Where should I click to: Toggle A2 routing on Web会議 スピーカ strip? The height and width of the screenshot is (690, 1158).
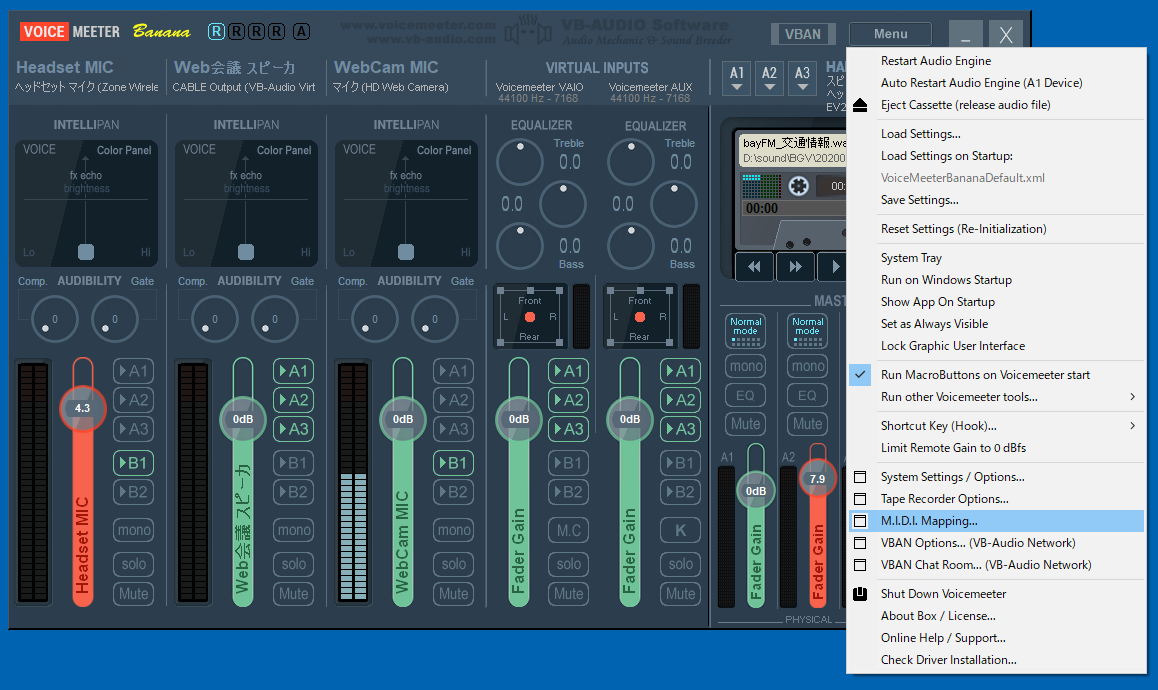click(x=293, y=400)
